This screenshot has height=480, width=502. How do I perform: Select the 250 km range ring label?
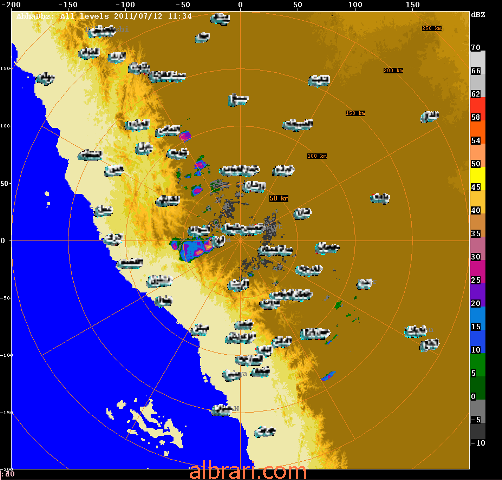click(x=432, y=28)
